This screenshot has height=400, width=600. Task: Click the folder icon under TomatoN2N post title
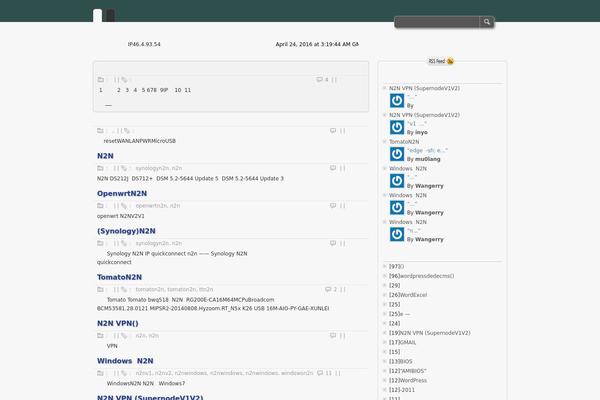(x=100, y=289)
